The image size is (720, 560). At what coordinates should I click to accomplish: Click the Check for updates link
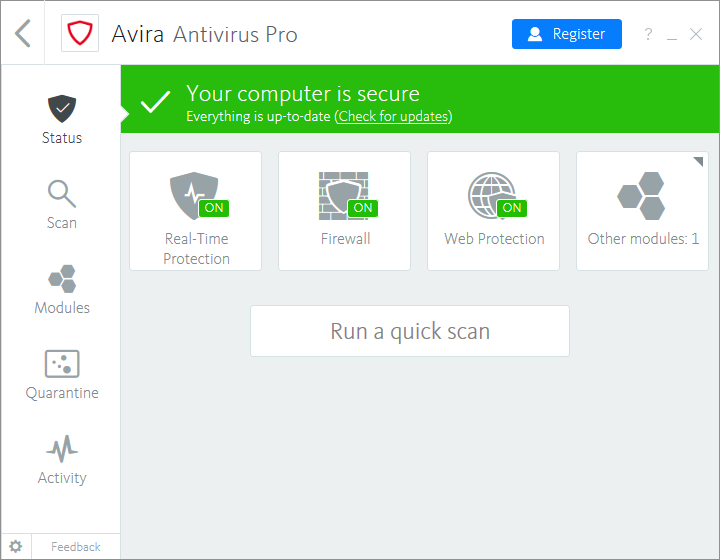click(393, 117)
